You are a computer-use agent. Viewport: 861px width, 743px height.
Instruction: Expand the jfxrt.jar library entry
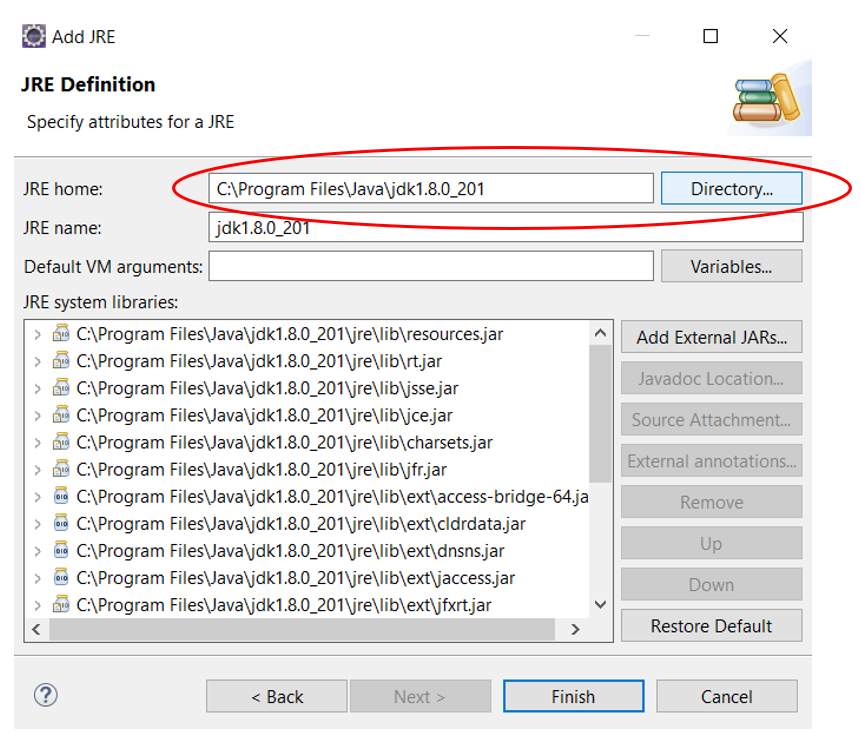pos(37,605)
